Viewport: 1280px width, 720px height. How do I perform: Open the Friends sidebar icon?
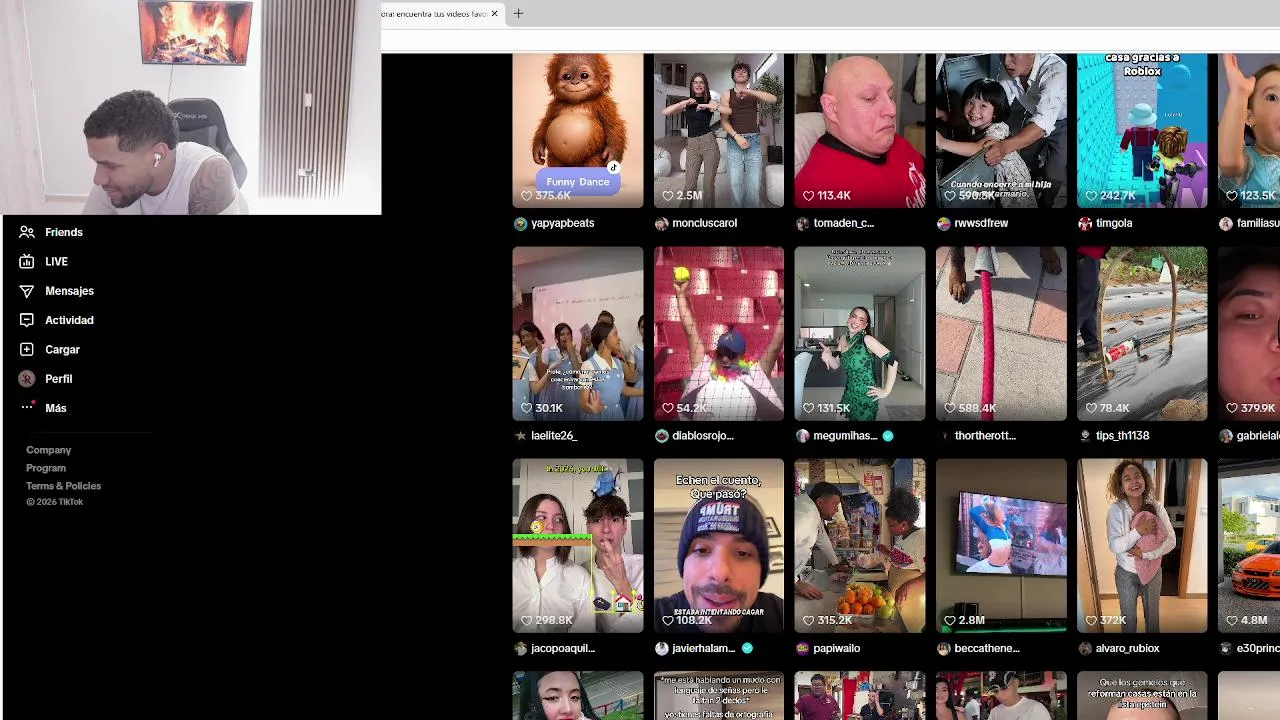pos(26,232)
